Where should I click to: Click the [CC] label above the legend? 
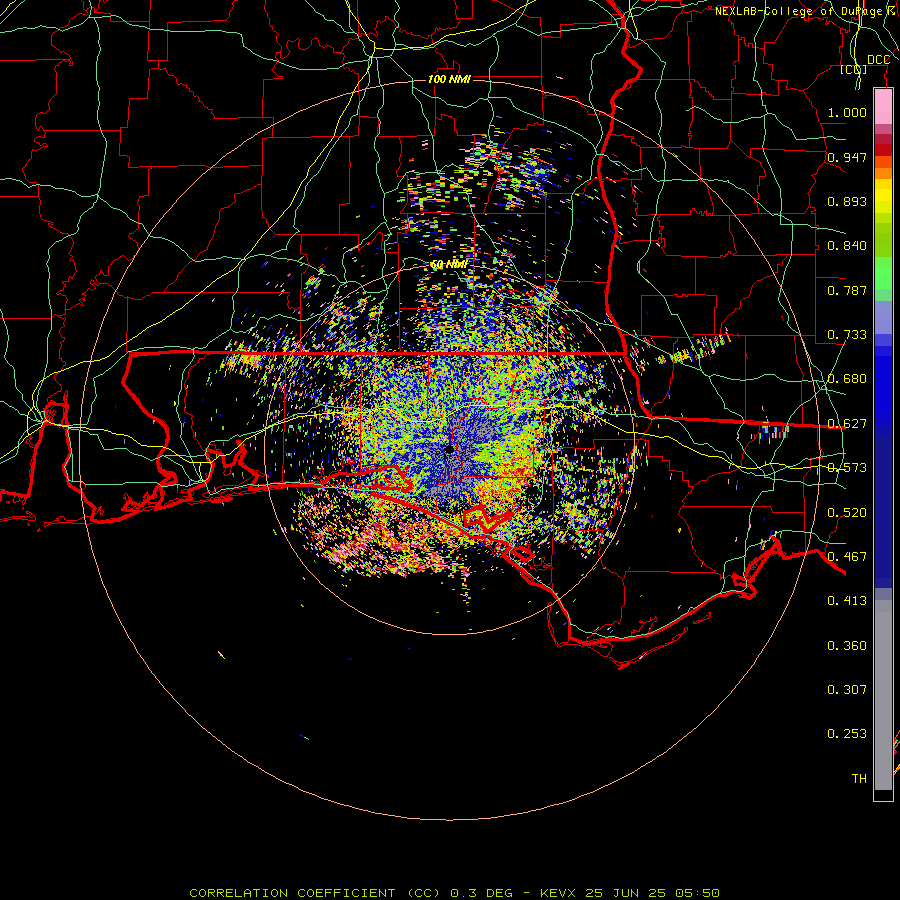click(x=854, y=69)
